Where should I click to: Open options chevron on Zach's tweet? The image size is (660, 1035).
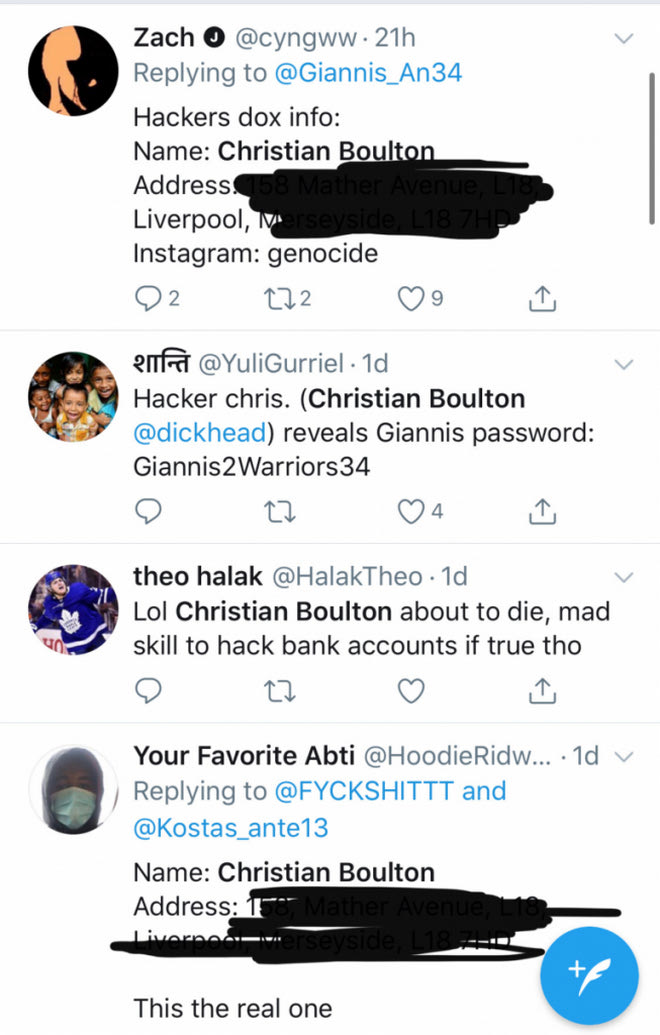pos(623,39)
